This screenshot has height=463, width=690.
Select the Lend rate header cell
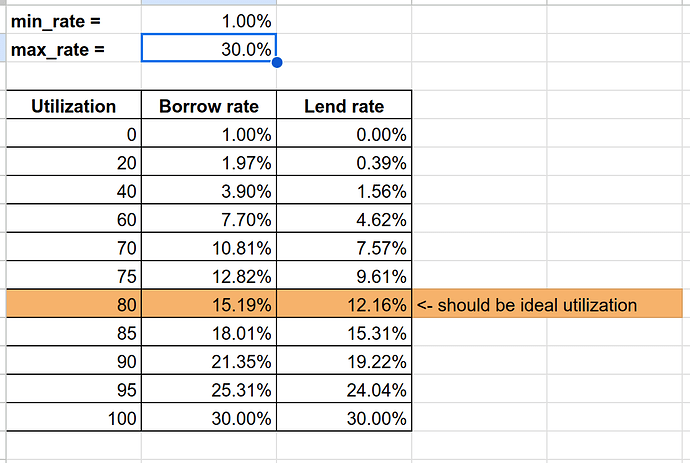click(344, 105)
